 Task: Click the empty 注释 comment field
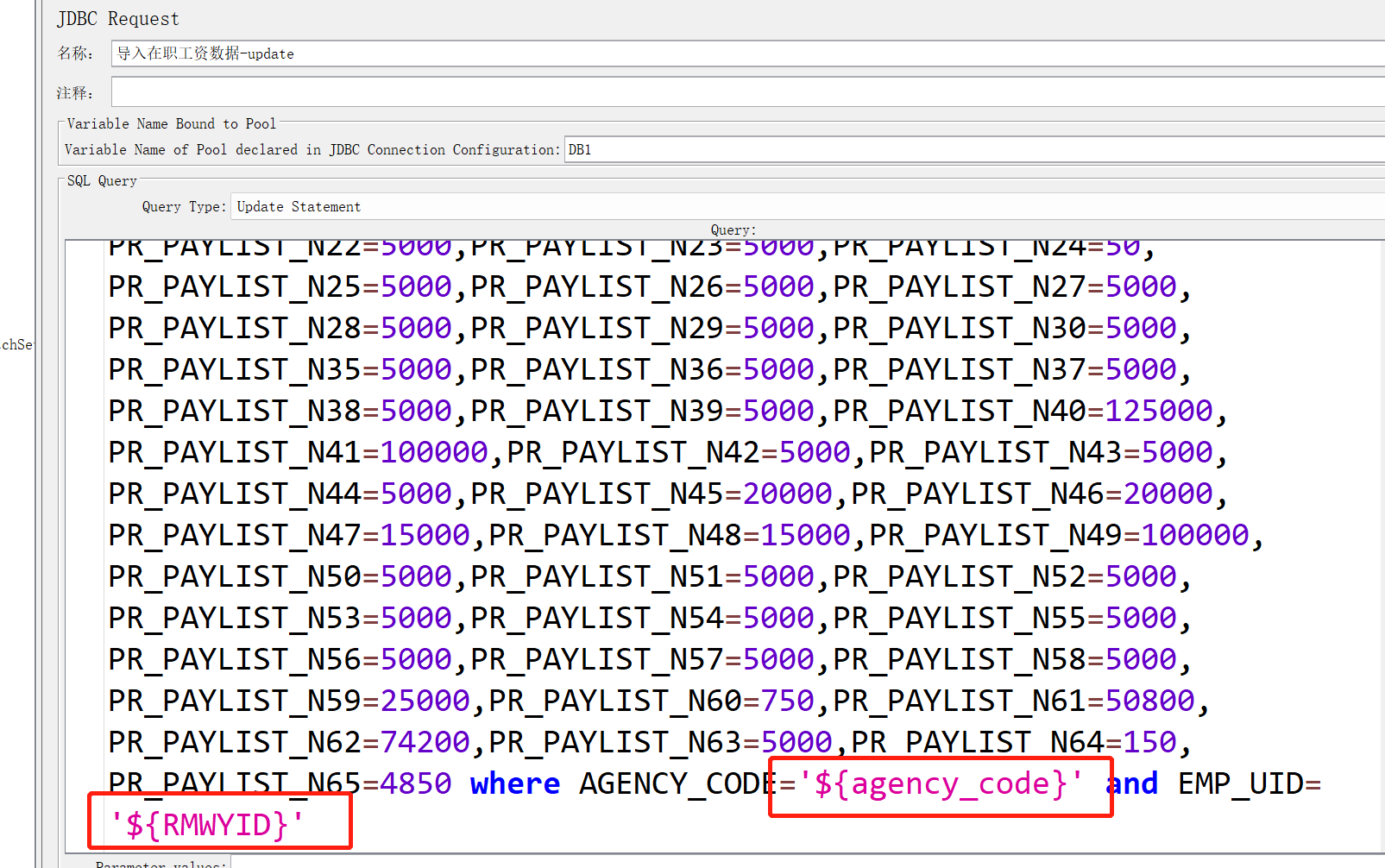click(747, 92)
